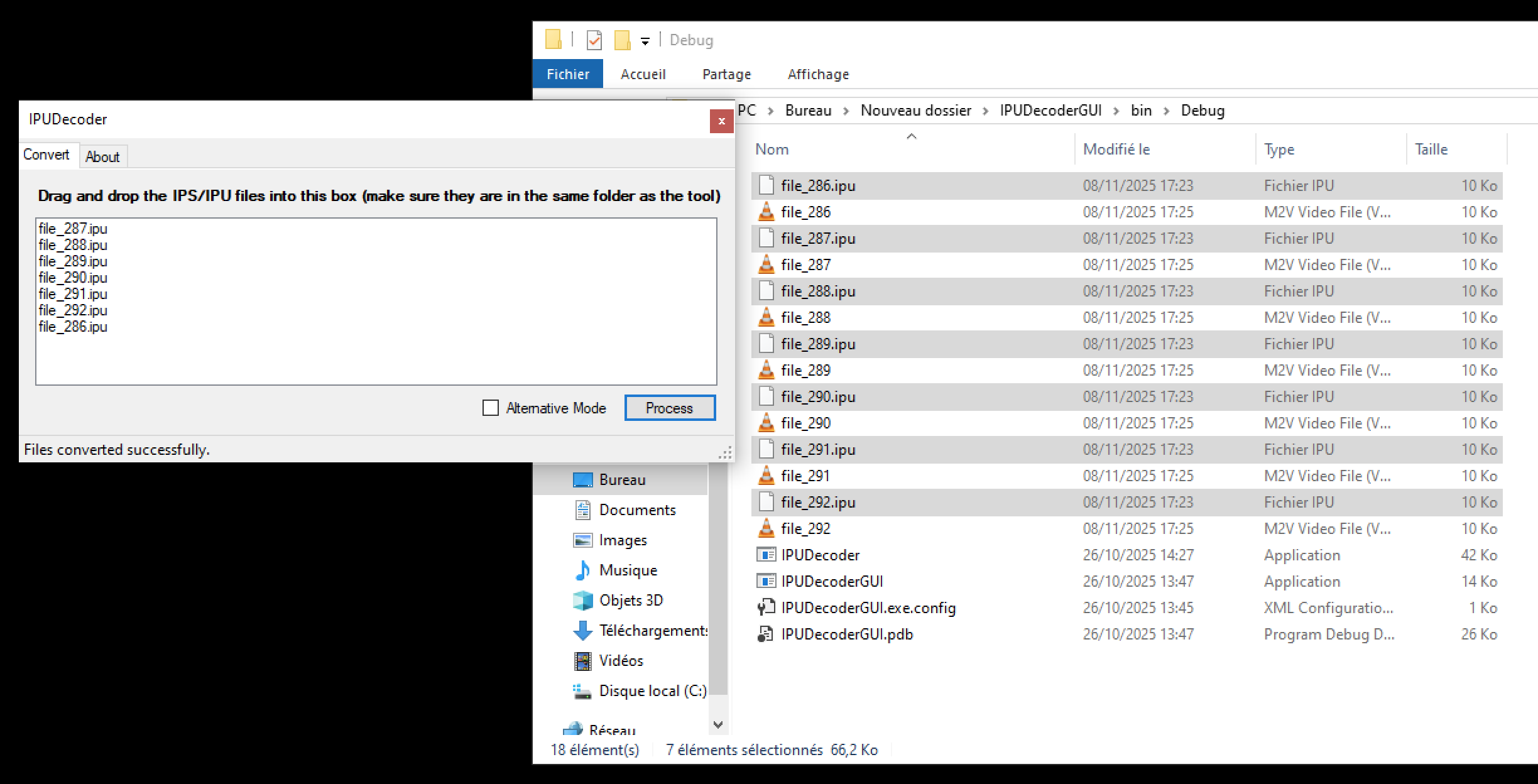Sort files by Modifié le column
This screenshot has width=1538, height=784.
pos(1116,150)
